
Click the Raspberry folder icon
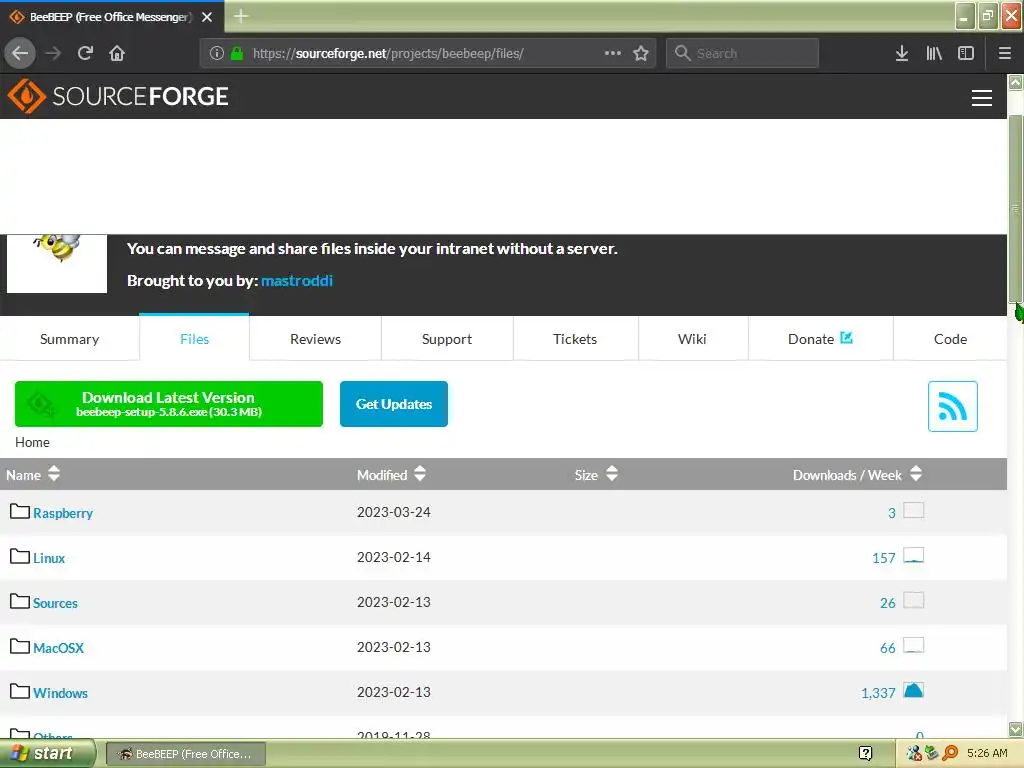point(20,511)
